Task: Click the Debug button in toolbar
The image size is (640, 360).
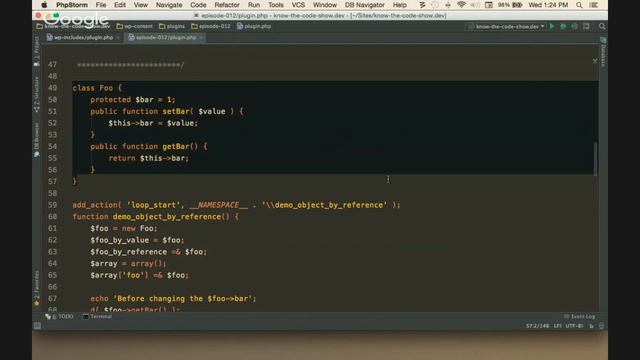Action: point(563,27)
